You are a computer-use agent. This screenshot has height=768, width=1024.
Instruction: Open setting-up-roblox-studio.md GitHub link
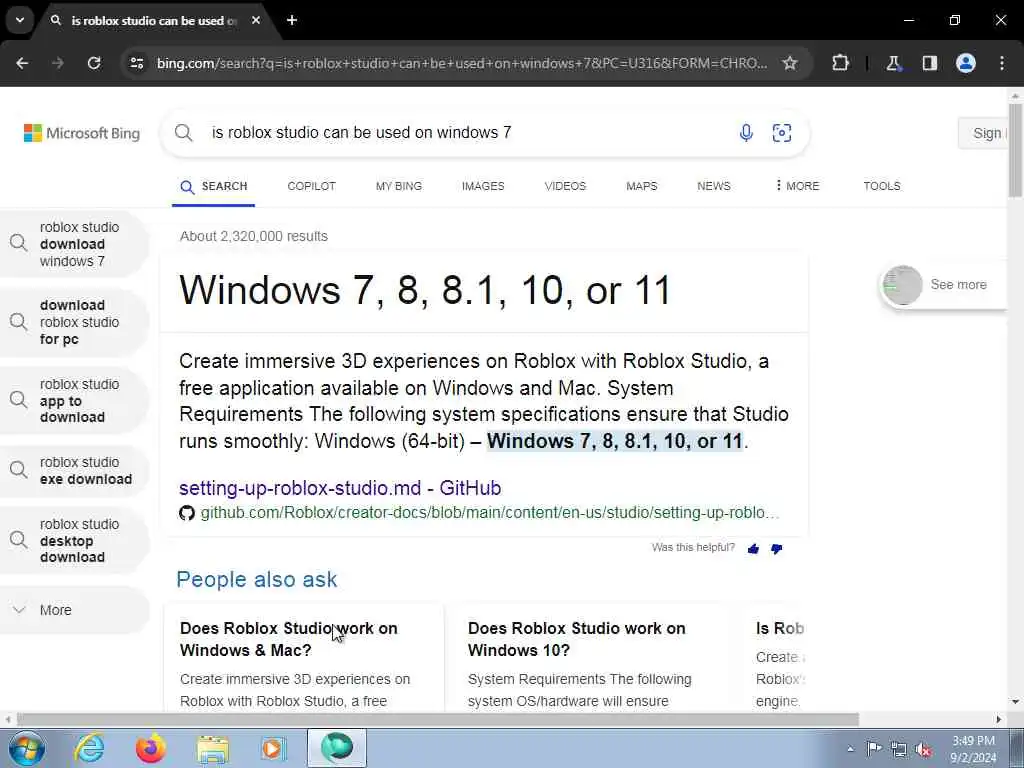[x=340, y=488]
